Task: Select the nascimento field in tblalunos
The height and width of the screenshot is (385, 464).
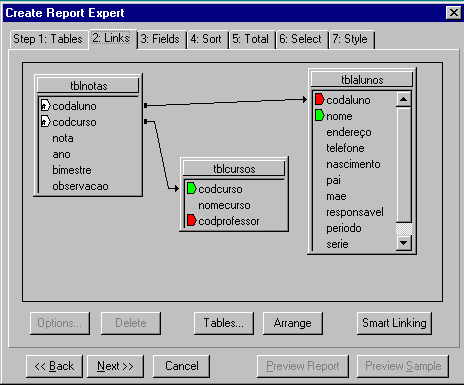Action: pyautogui.click(x=353, y=164)
